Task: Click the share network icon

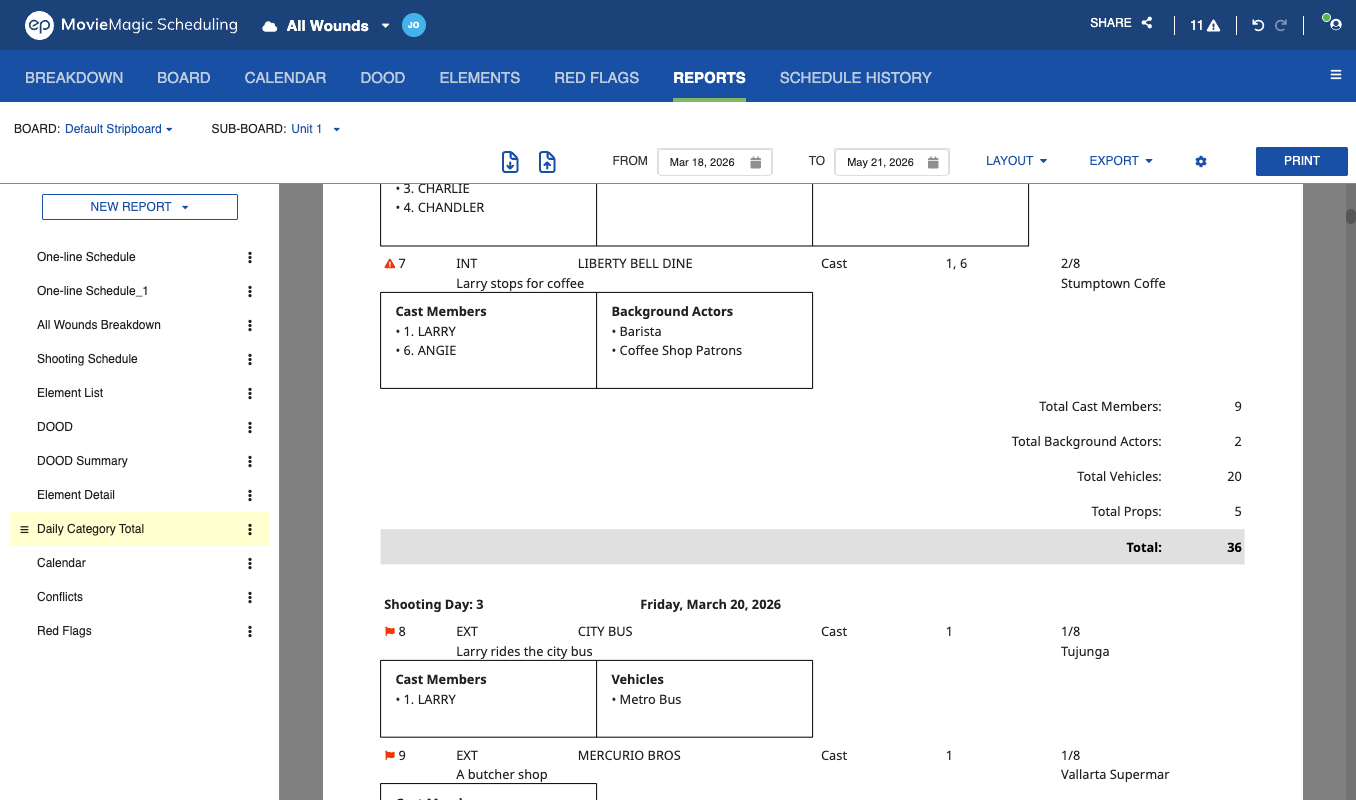Action: pyautogui.click(x=1147, y=23)
